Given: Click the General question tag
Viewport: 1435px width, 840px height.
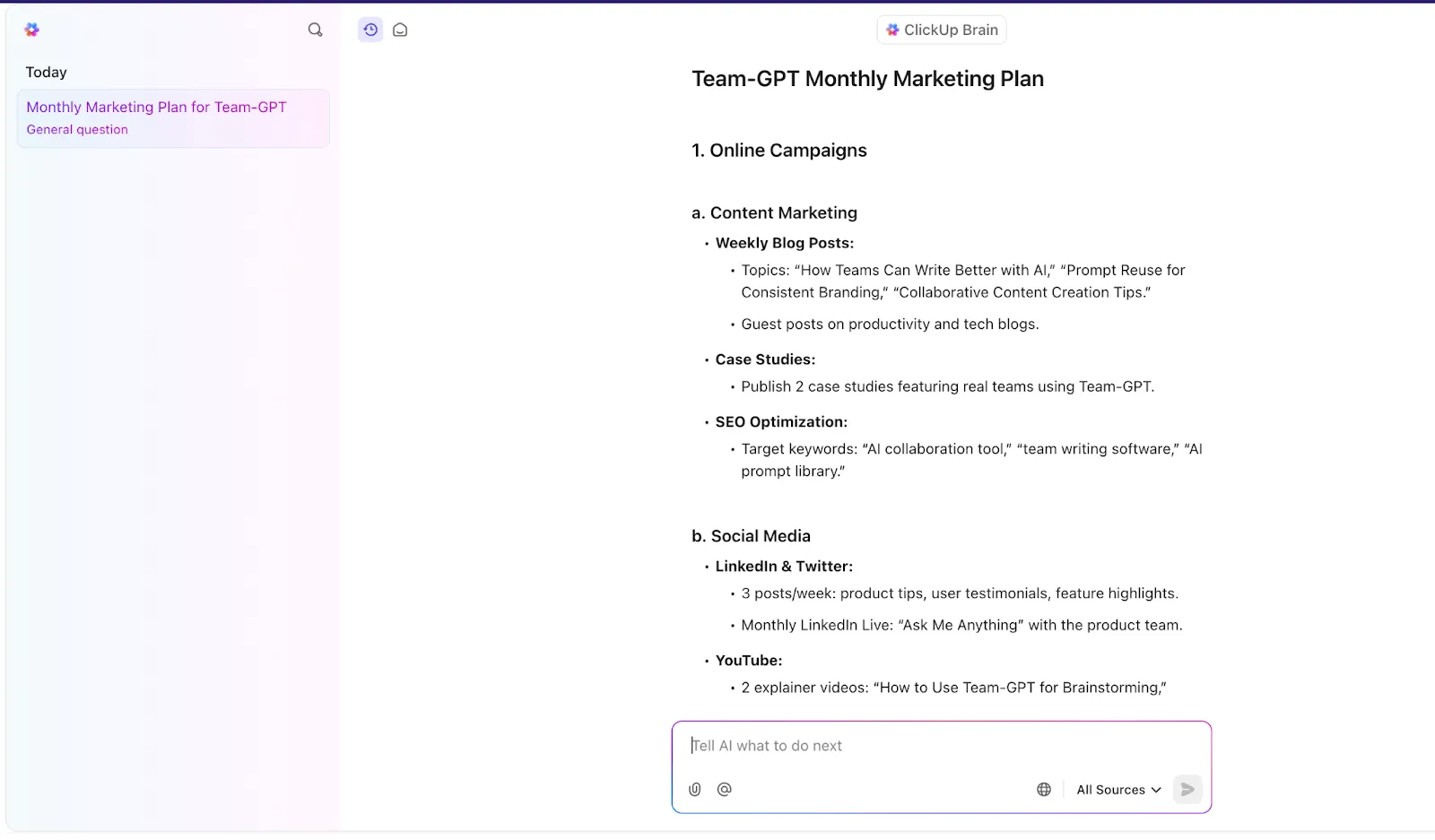Looking at the screenshot, I should click(x=77, y=129).
